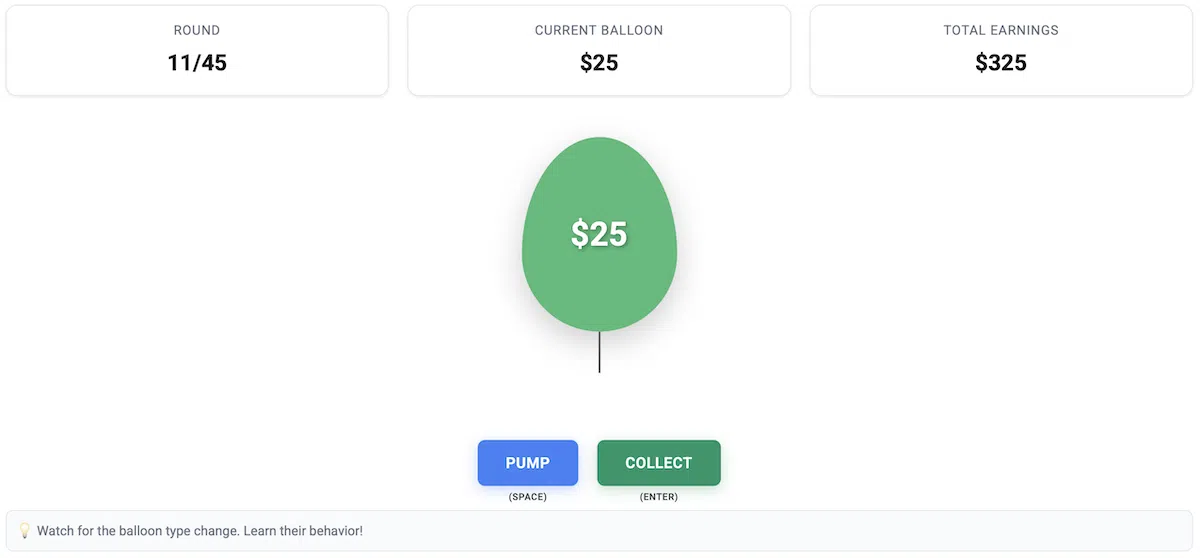
Task: Click the CURRENT BALLOON heading label
Action: click(x=599, y=30)
